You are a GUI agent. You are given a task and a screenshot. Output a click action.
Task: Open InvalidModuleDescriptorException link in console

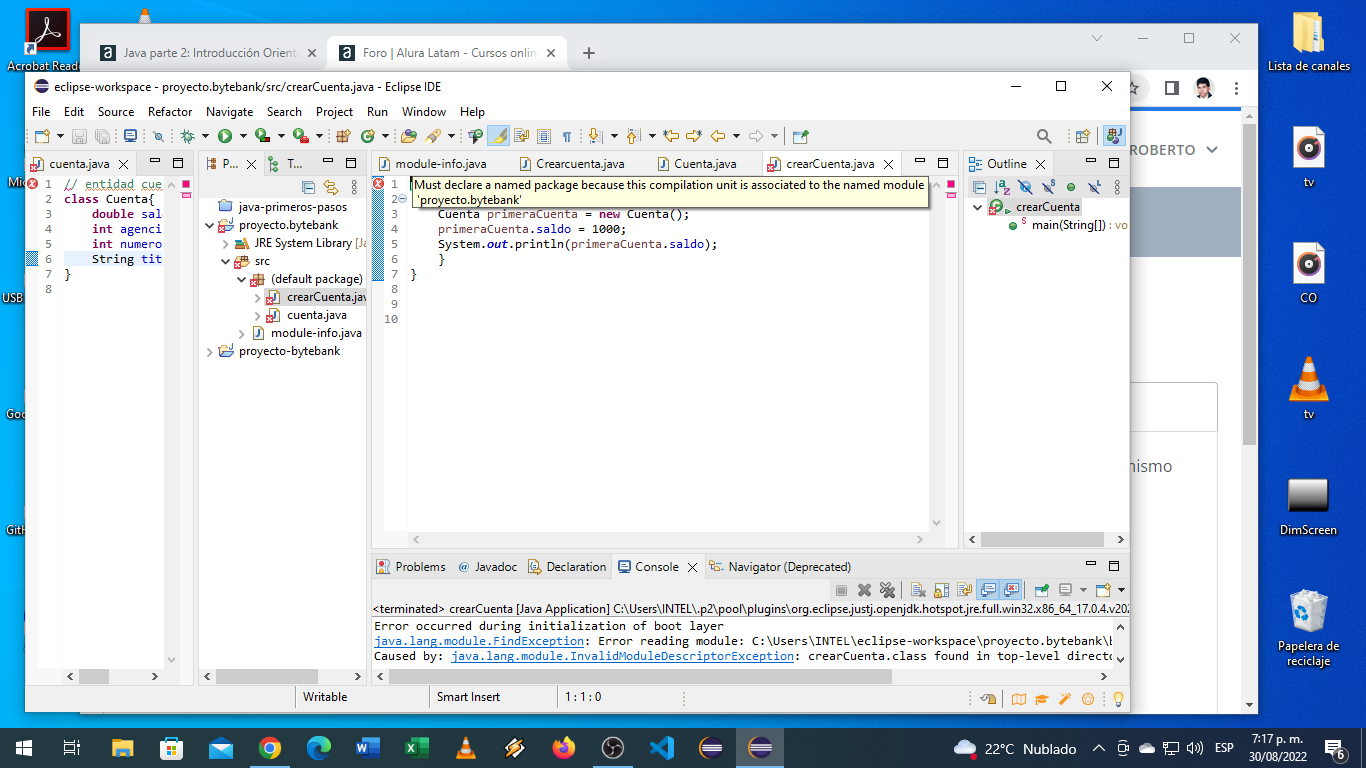pos(622,656)
